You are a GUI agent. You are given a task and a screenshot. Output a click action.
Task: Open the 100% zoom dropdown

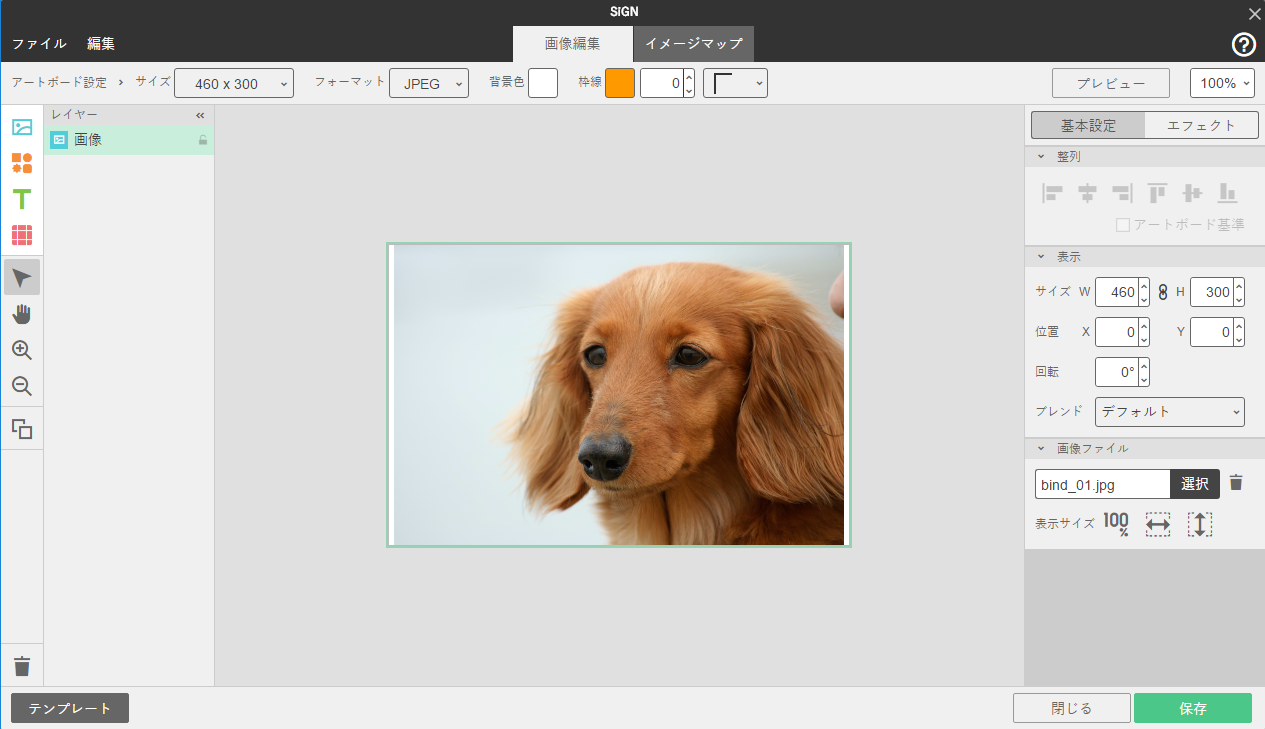(1222, 83)
